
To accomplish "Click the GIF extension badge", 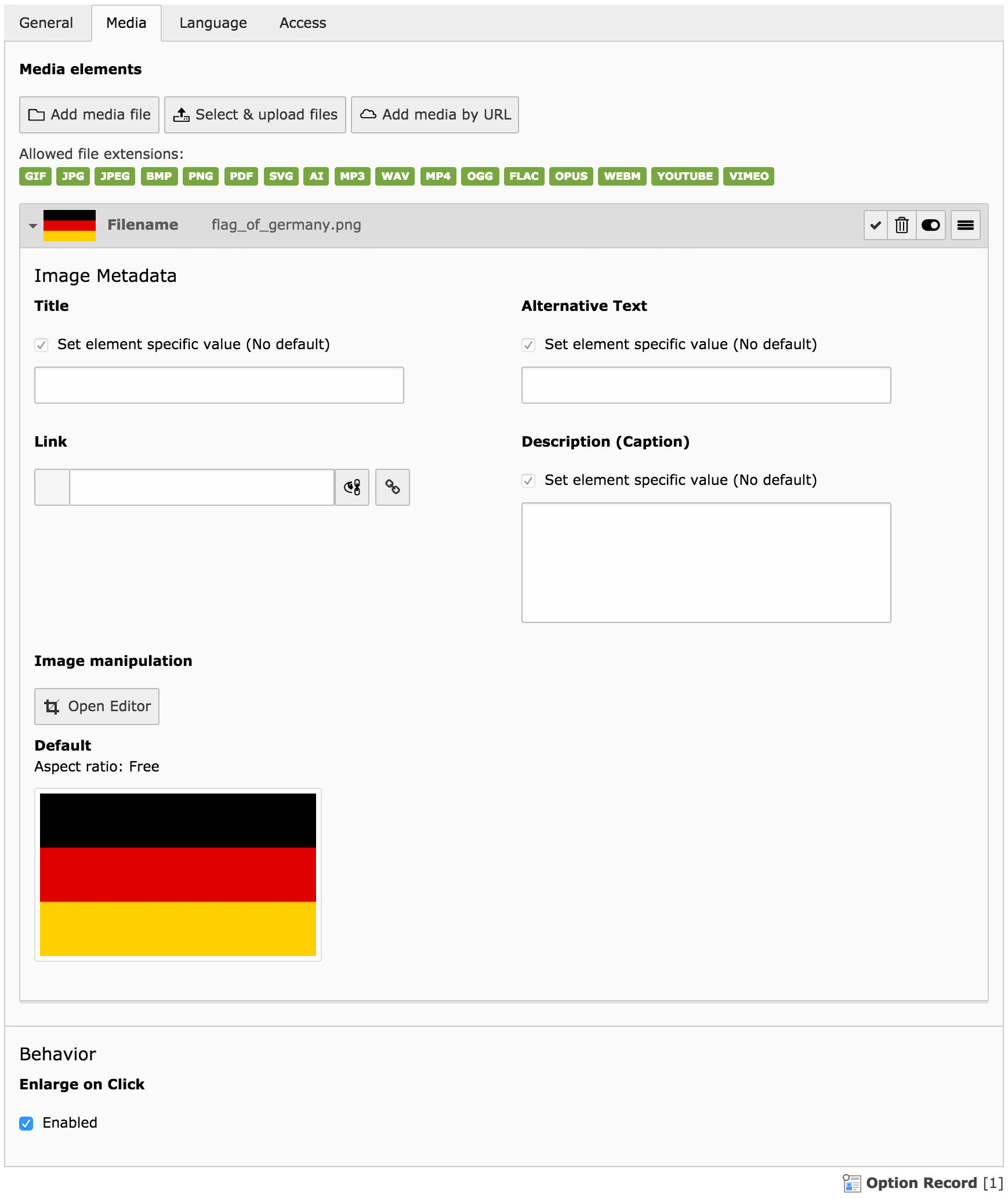I will click(35, 176).
